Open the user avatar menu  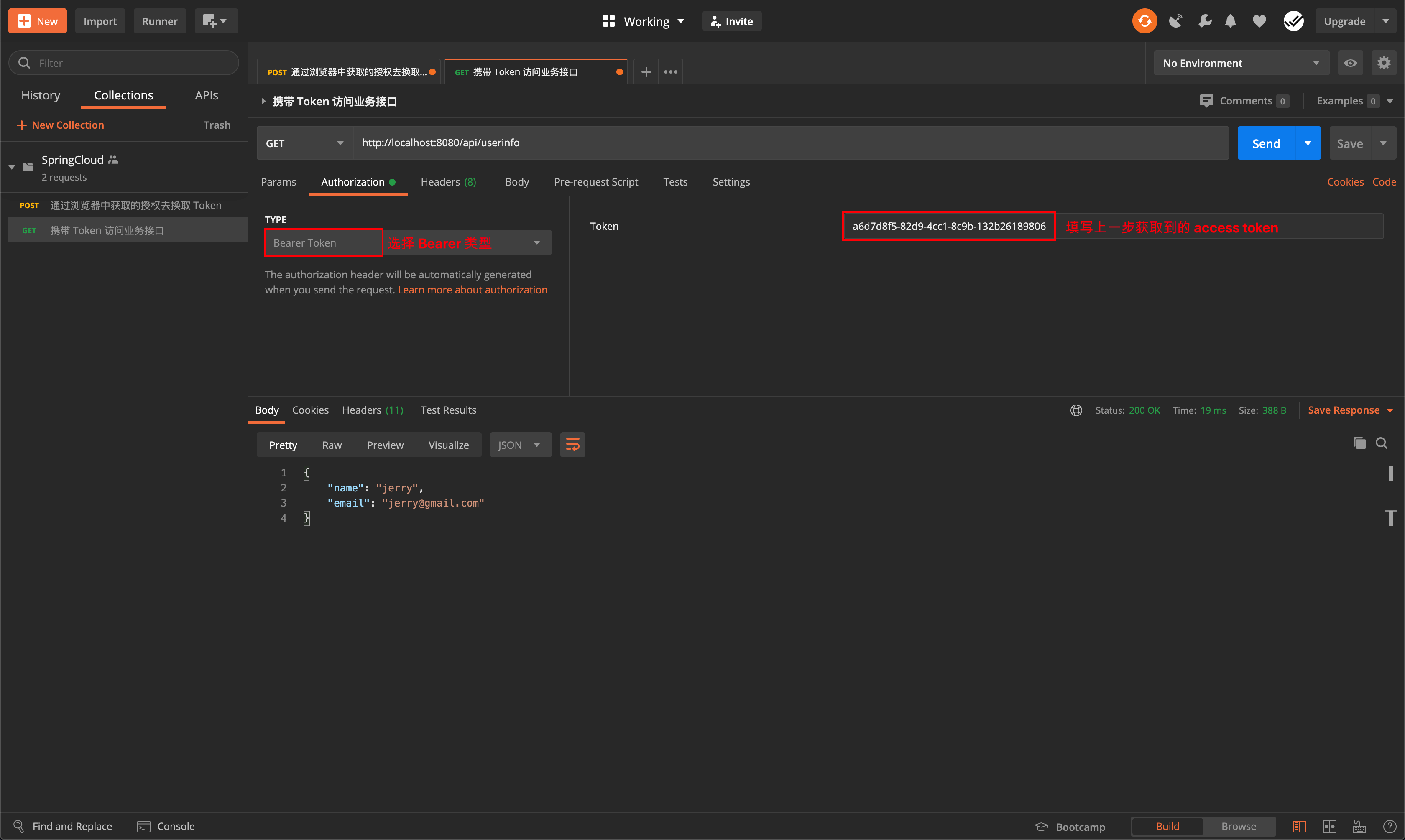coord(1293,21)
